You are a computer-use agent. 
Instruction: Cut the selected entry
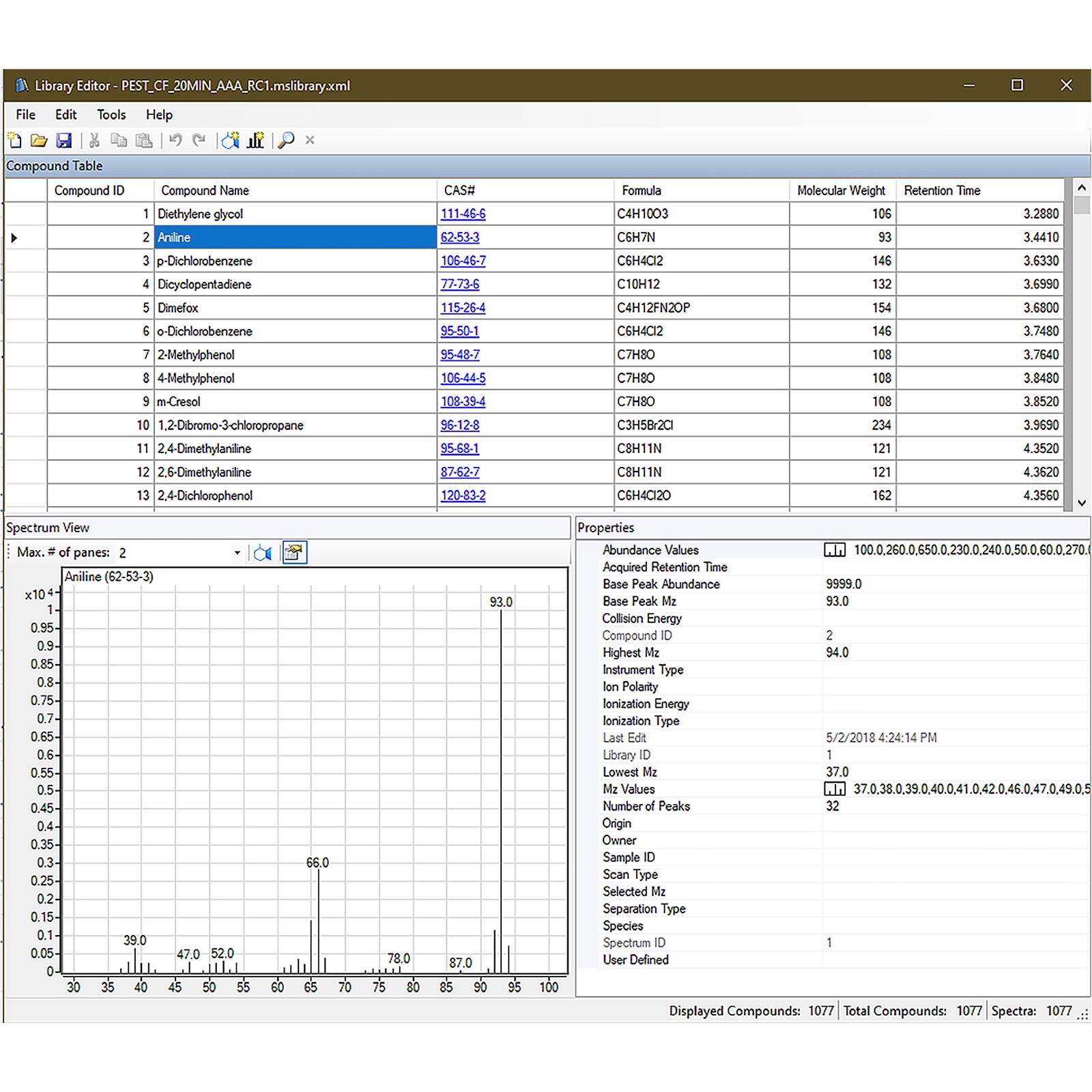[94, 140]
